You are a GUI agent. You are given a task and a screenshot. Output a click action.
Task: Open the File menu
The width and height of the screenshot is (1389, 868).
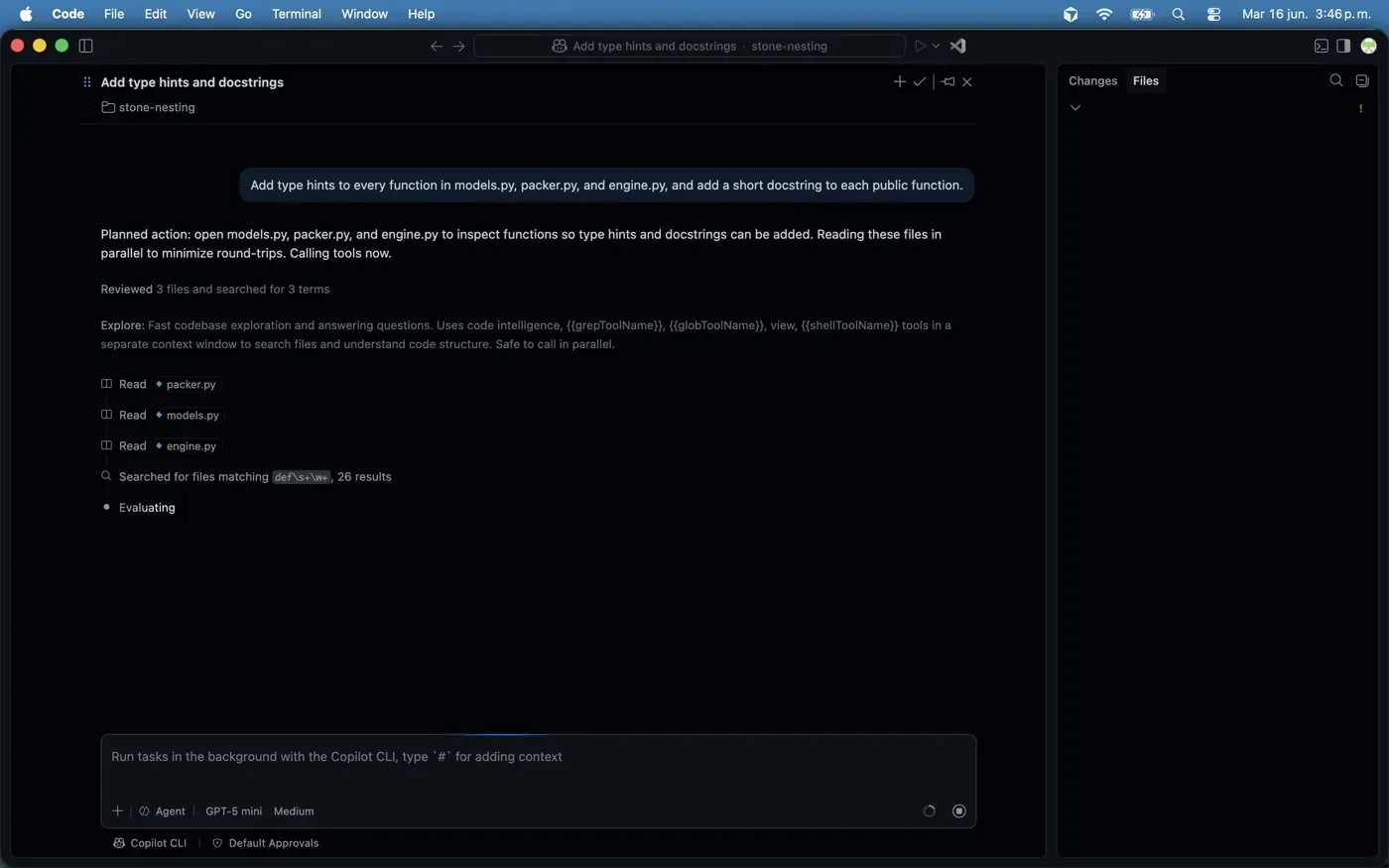tap(114, 14)
